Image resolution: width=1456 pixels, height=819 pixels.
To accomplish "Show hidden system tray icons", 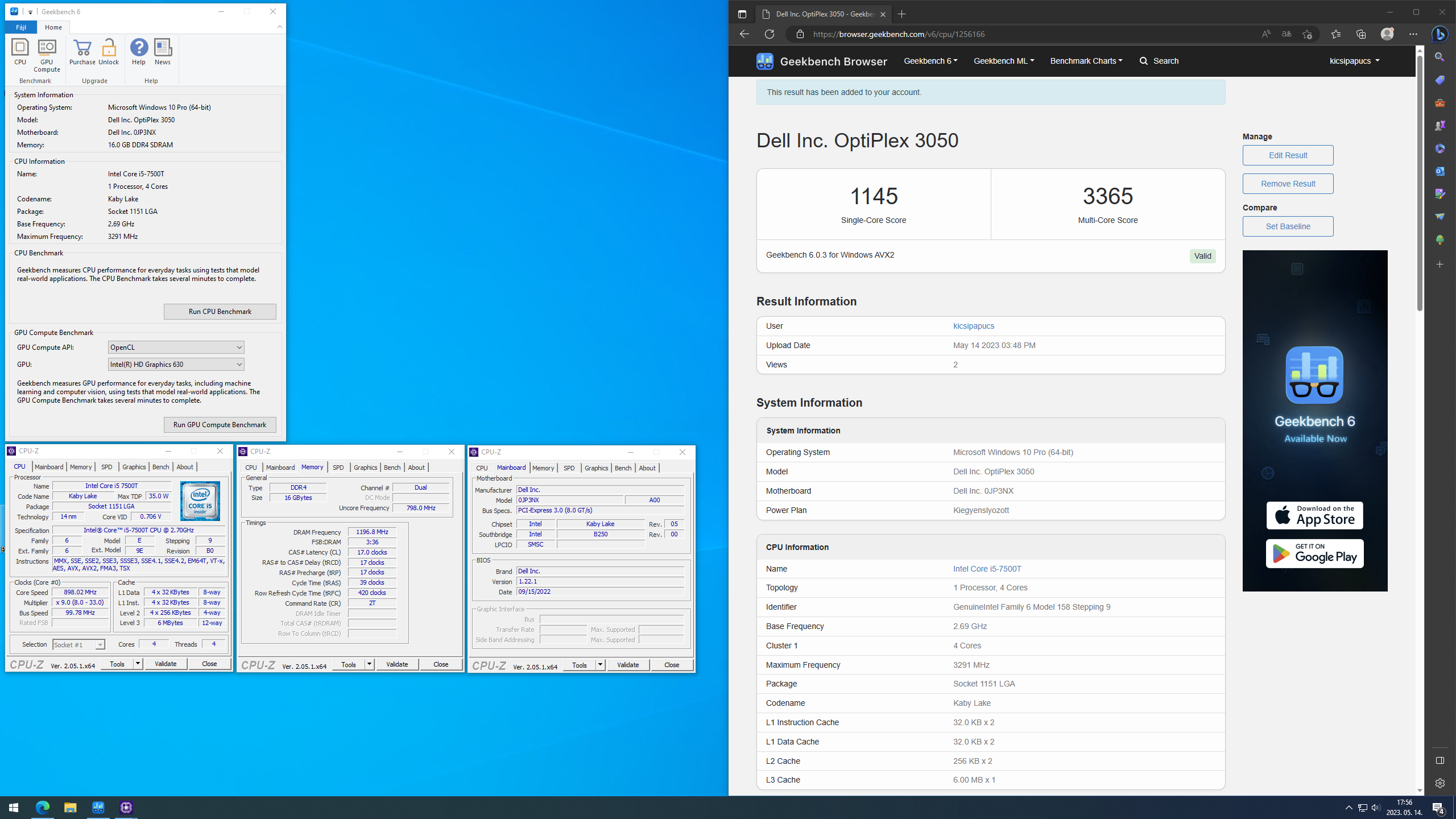I will pos(1349,808).
